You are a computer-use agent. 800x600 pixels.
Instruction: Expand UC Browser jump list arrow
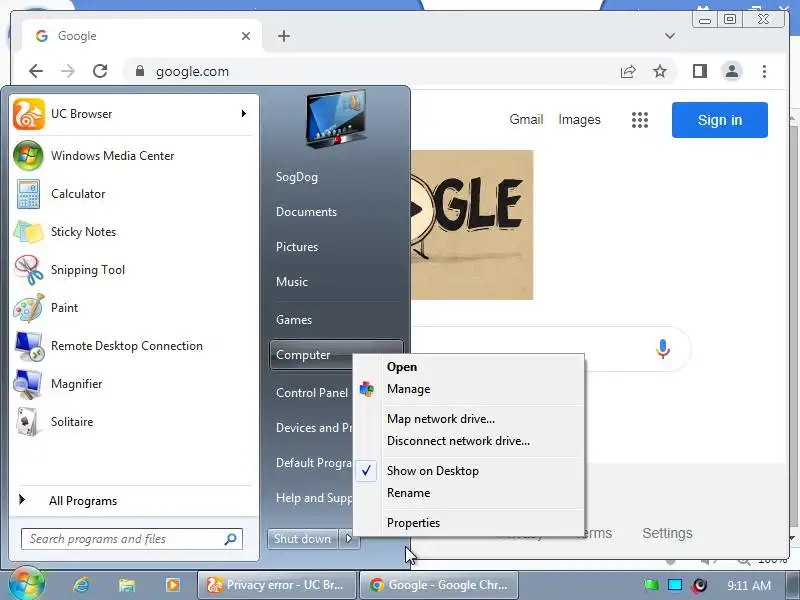pyautogui.click(x=243, y=113)
